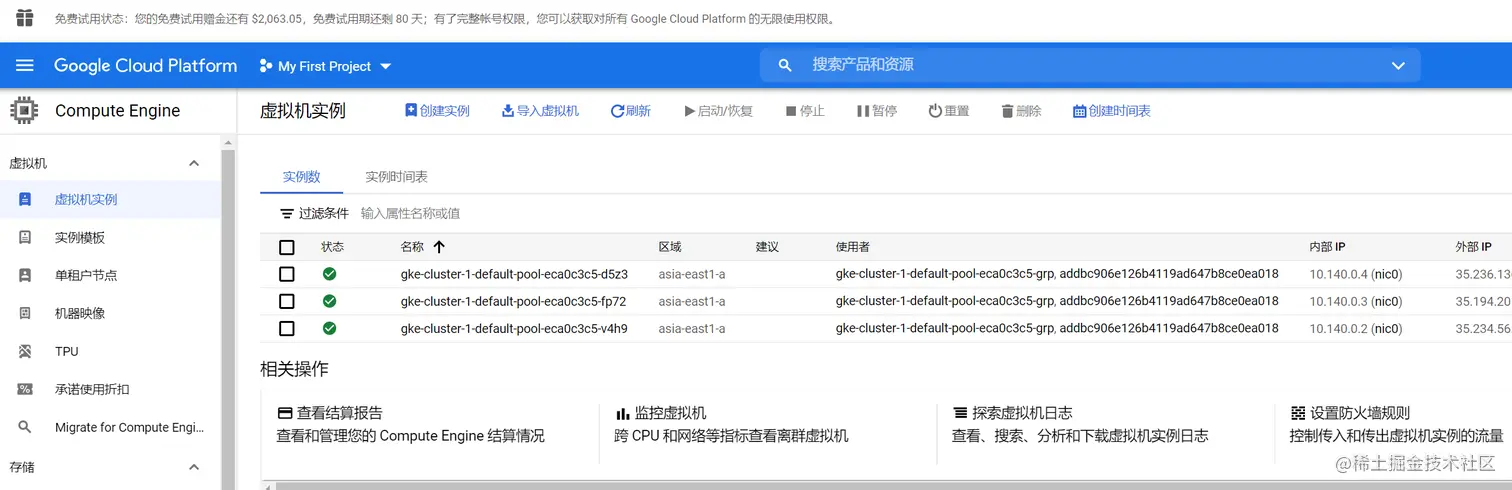Click 刷新 refresh button

tap(631, 111)
